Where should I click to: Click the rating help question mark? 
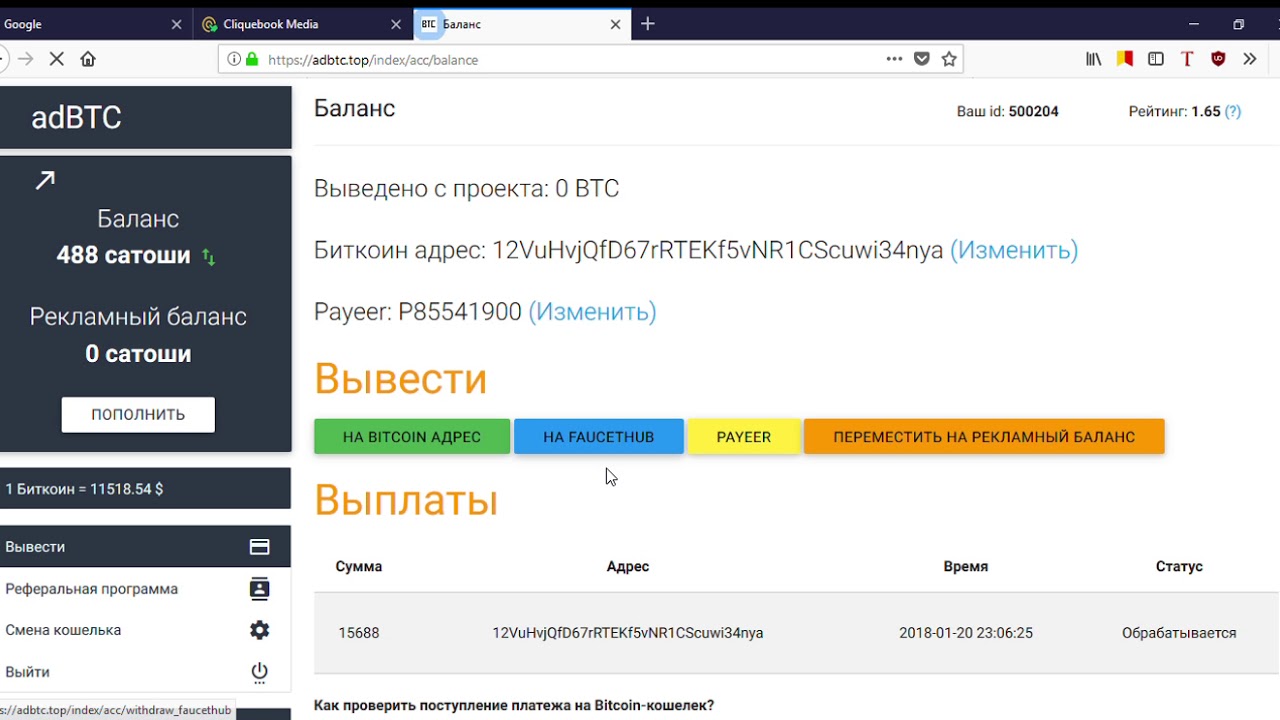point(1233,111)
